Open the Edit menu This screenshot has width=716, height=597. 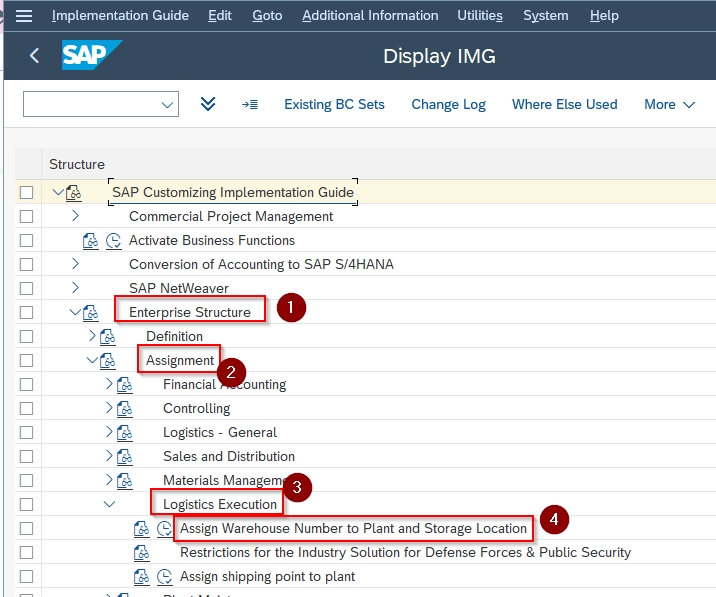[220, 16]
